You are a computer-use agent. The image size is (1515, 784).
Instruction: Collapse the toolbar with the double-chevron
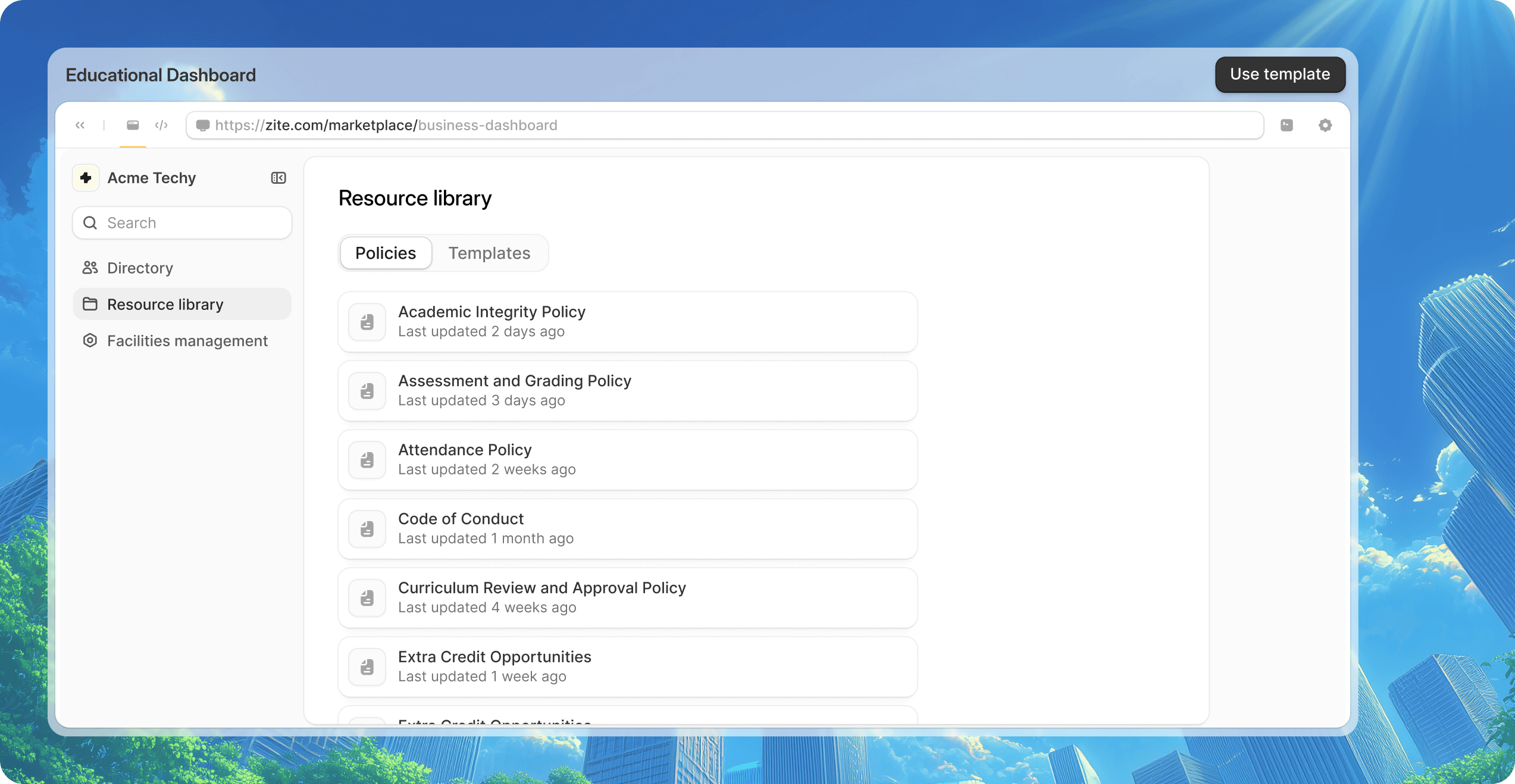pos(80,125)
